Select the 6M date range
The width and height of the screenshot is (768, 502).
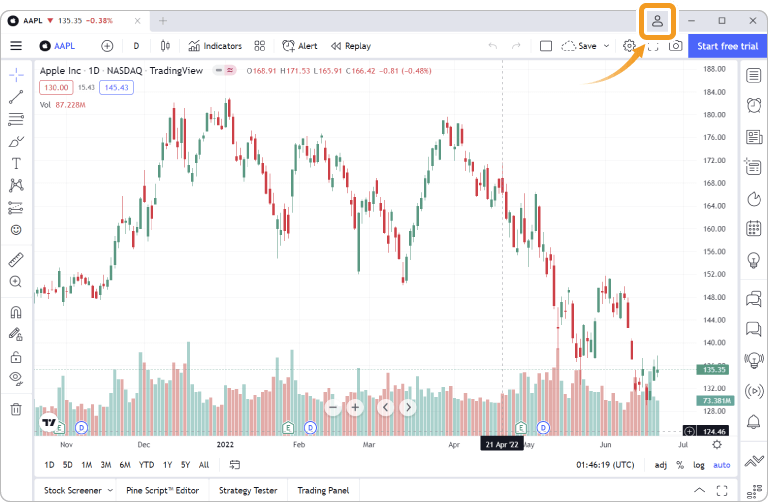click(125, 465)
